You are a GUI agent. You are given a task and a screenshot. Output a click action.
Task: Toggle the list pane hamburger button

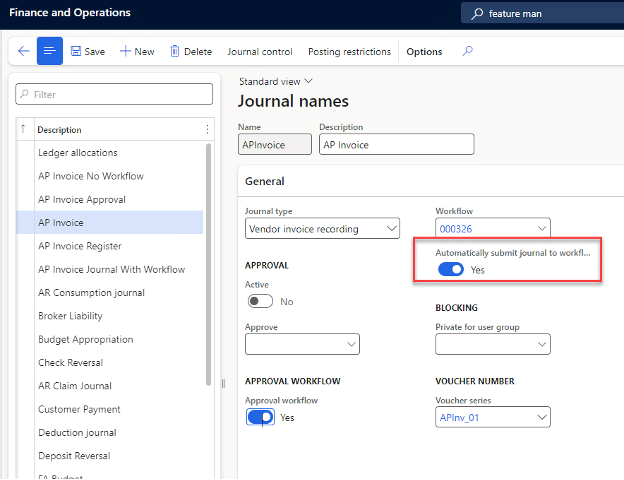tap(50, 51)
